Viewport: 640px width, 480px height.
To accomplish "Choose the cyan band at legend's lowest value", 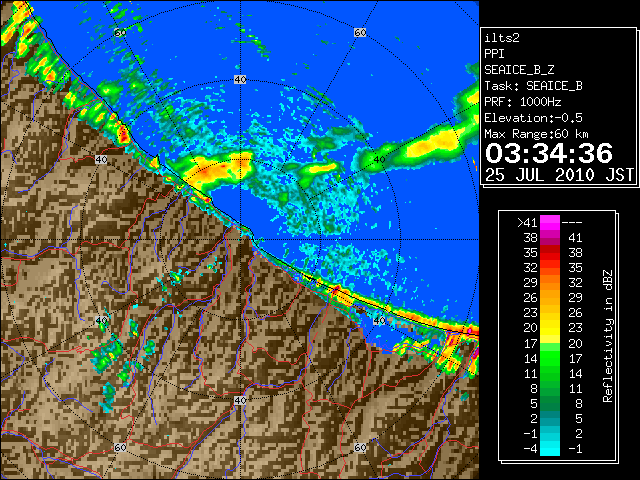I will tap(550, 448).
